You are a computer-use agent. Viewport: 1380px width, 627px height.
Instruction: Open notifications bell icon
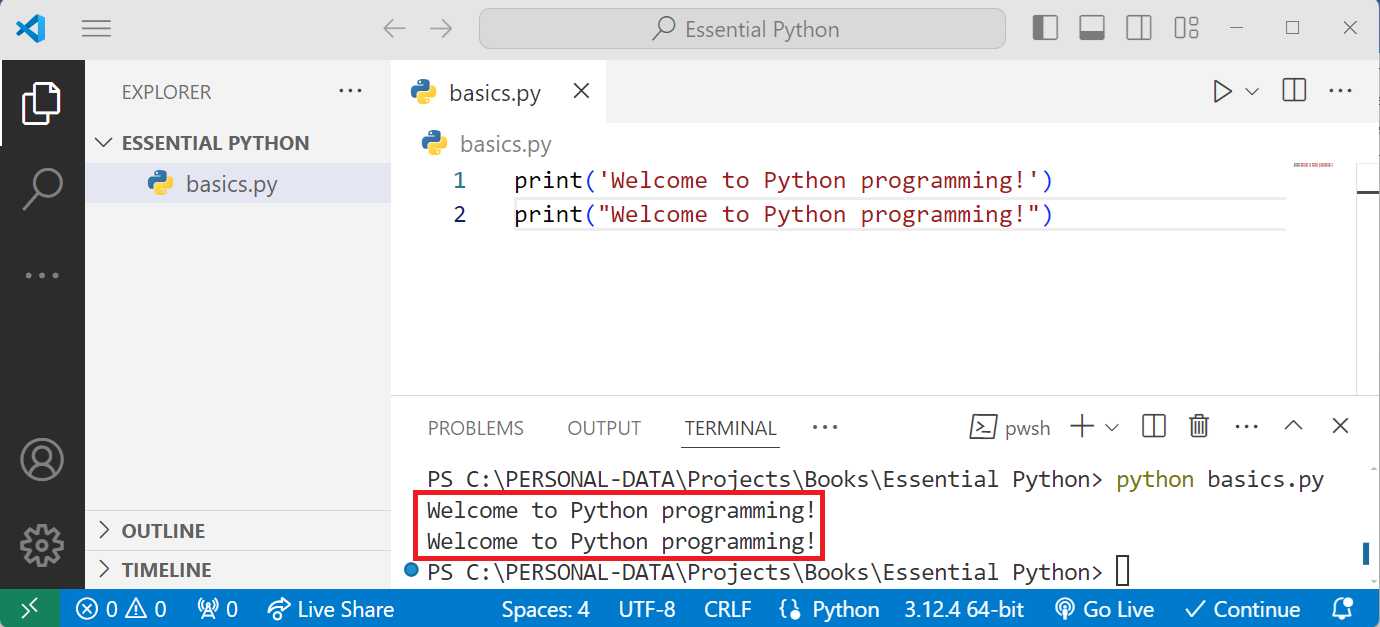tap(1343, 608)
